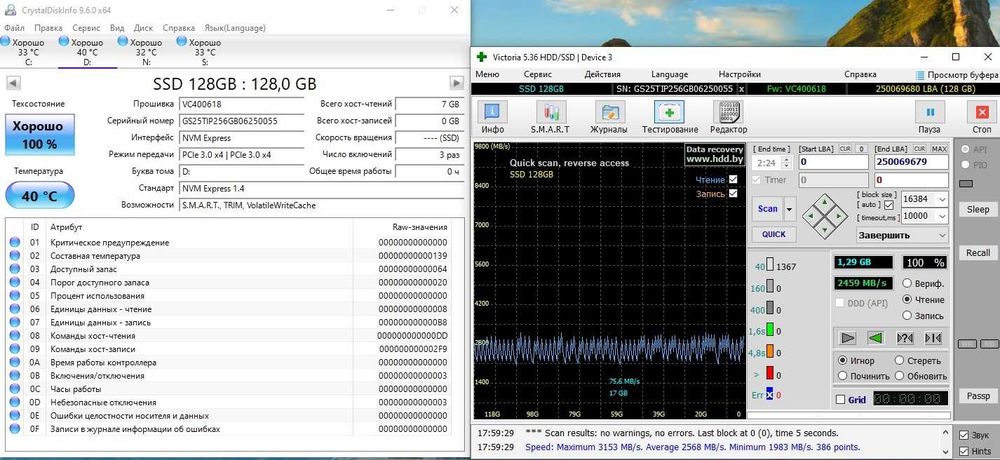Open Настройки menu in Victoria
The image size is (1000, 460).
[x=739, y=75]
